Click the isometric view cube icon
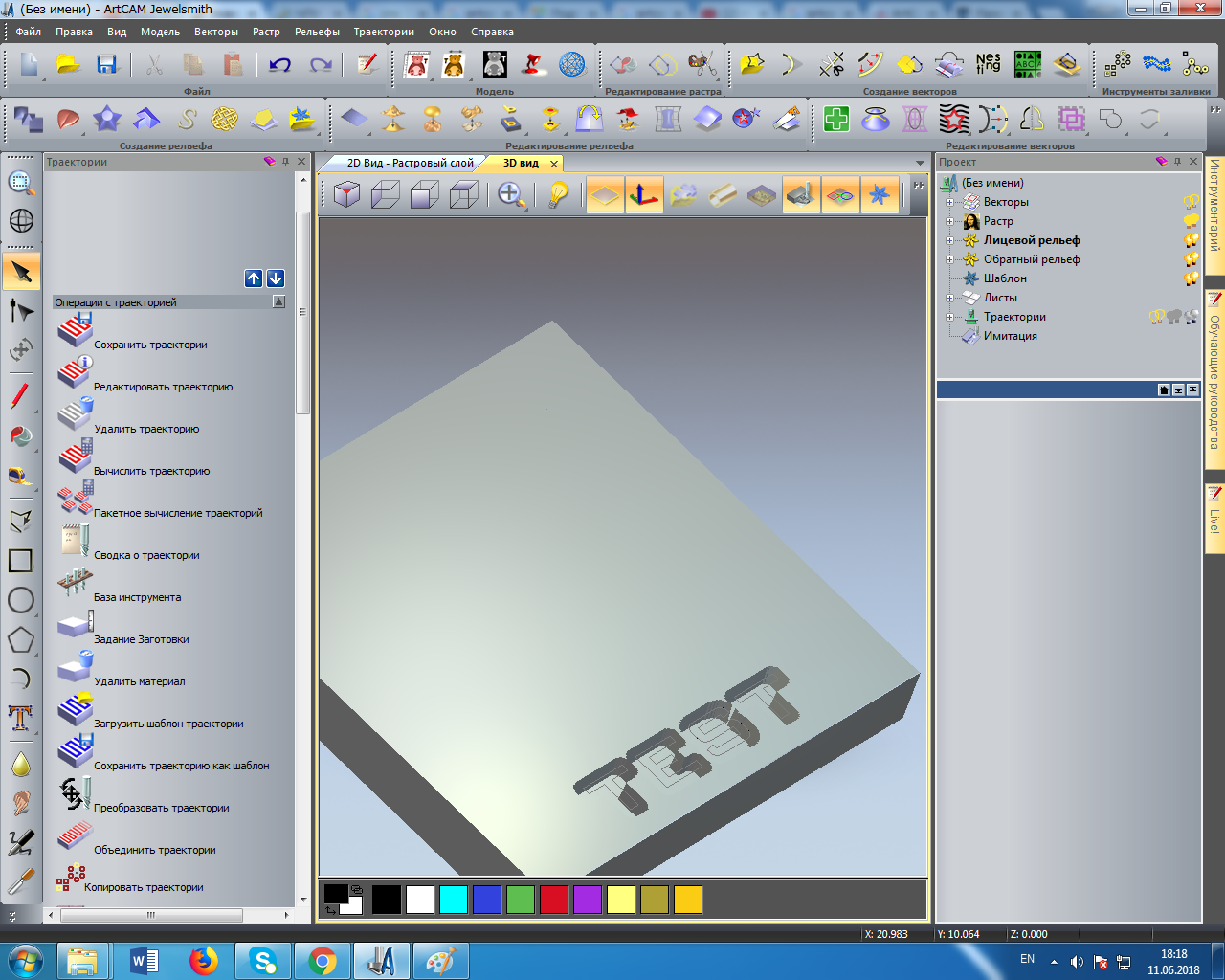 (x=347, y=195)
